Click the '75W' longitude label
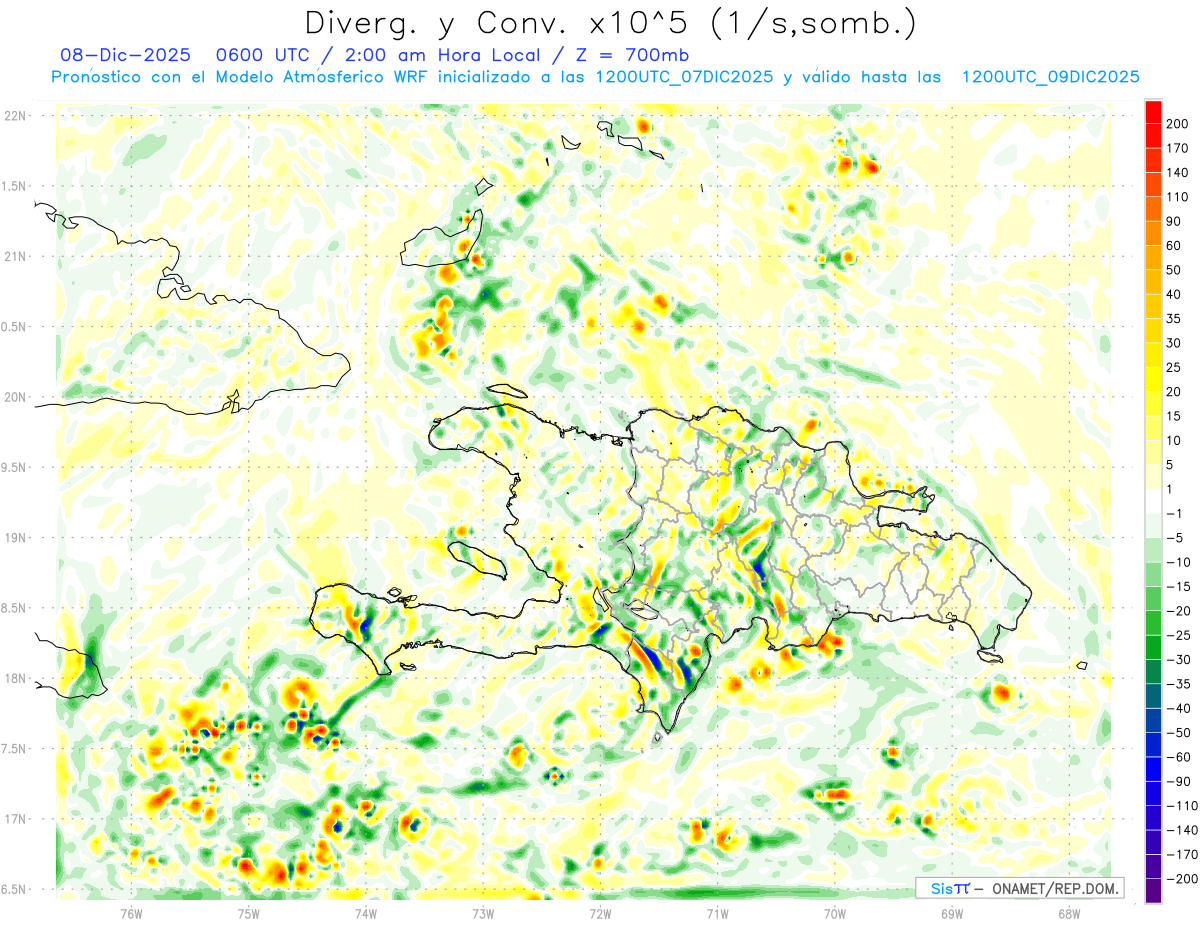The width and height of the screenshot is (1200, 927). click(249, 913)
